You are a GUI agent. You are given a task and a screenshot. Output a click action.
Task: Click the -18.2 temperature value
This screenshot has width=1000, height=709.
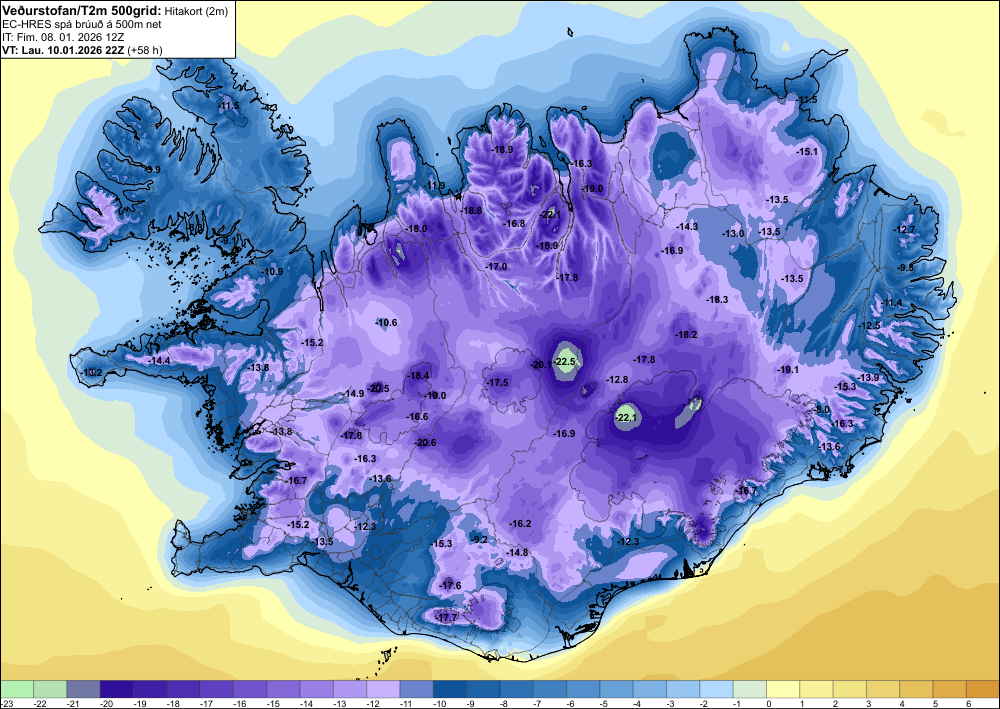(x=686, y=334)
